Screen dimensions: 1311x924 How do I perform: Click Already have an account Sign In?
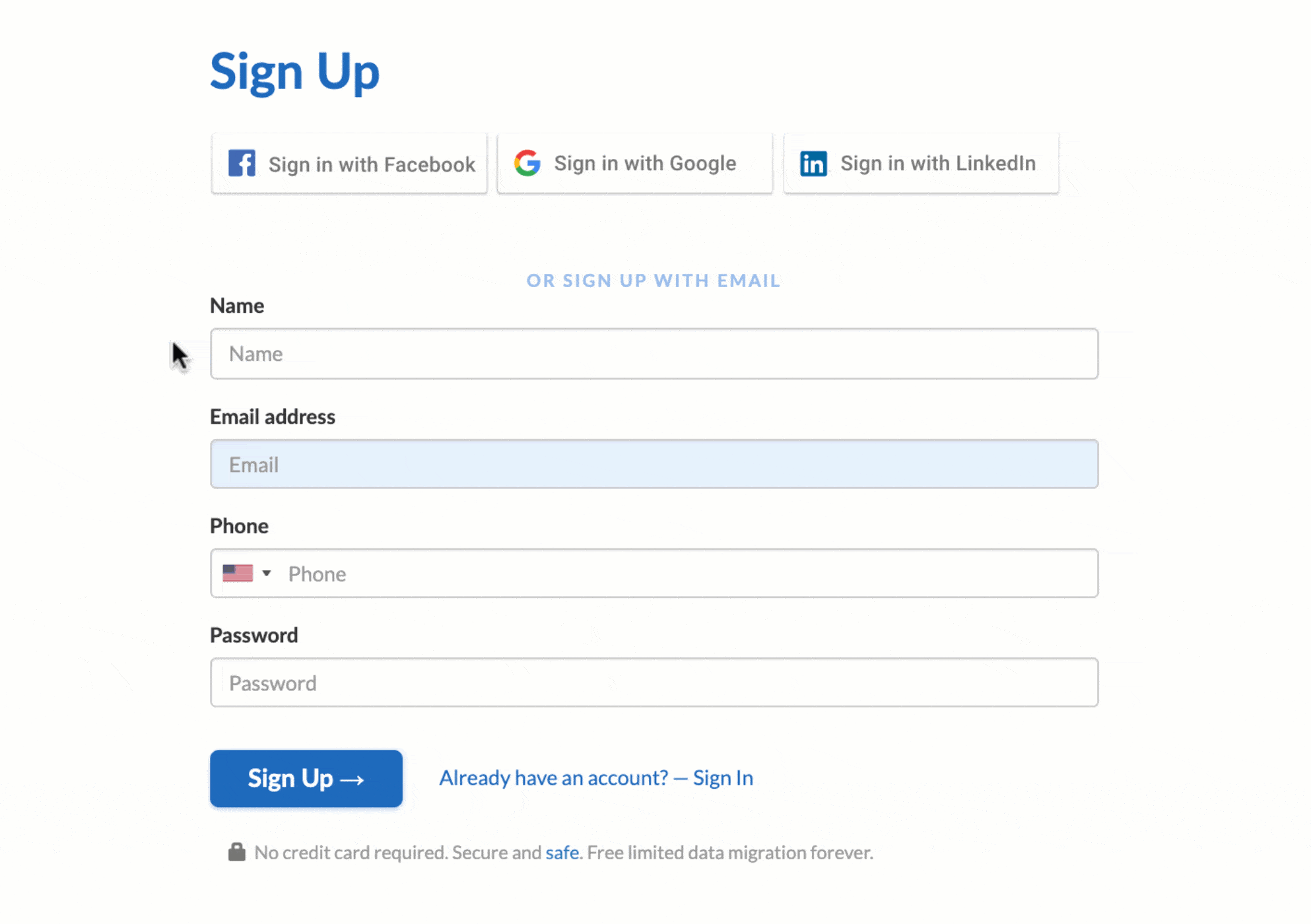(596, 777)
